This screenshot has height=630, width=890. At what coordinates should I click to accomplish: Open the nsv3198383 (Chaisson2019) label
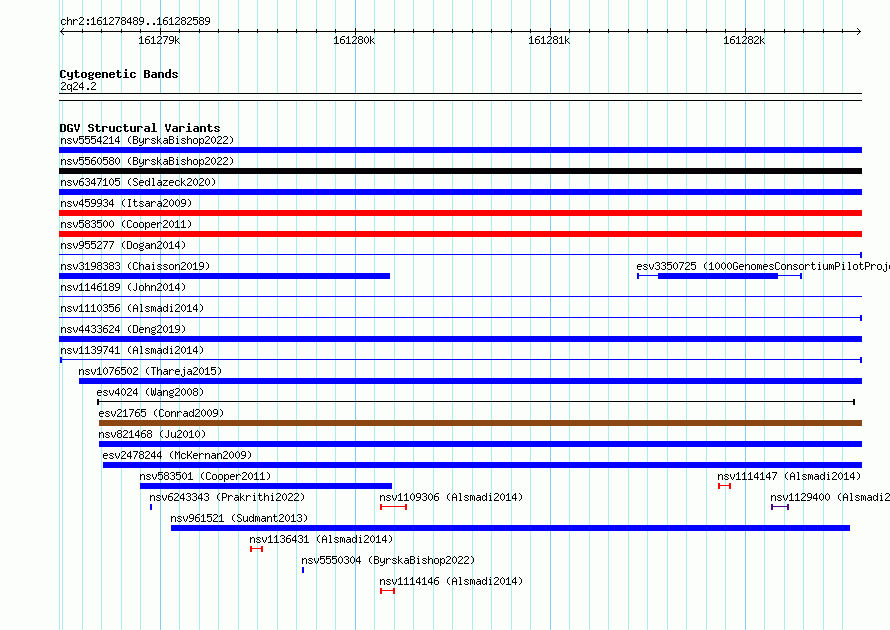(135, 266)
